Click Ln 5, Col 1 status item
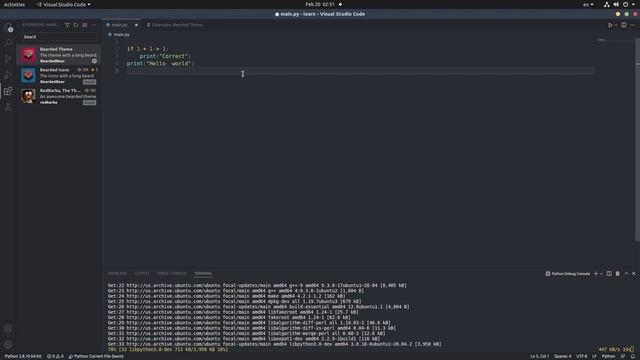Screen dimensions: 640x360 click(540, 356)
